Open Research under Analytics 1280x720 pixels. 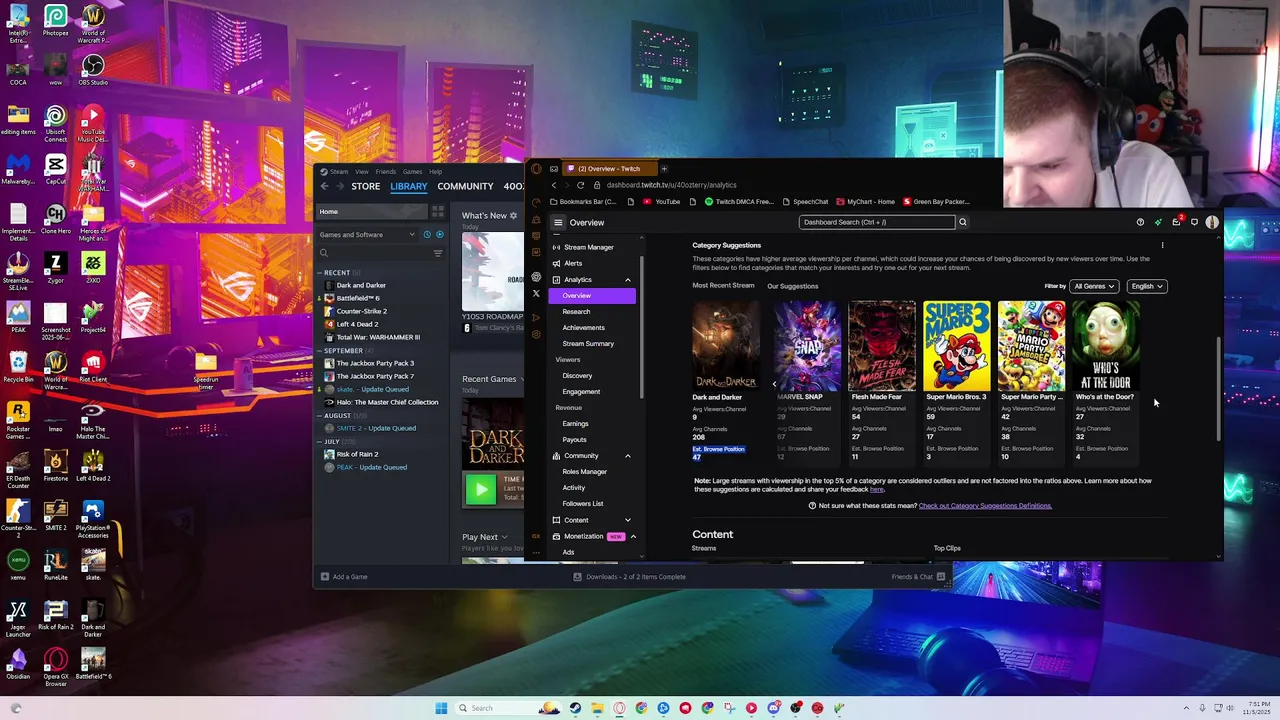pyautogui.click(x=576, y=312)
